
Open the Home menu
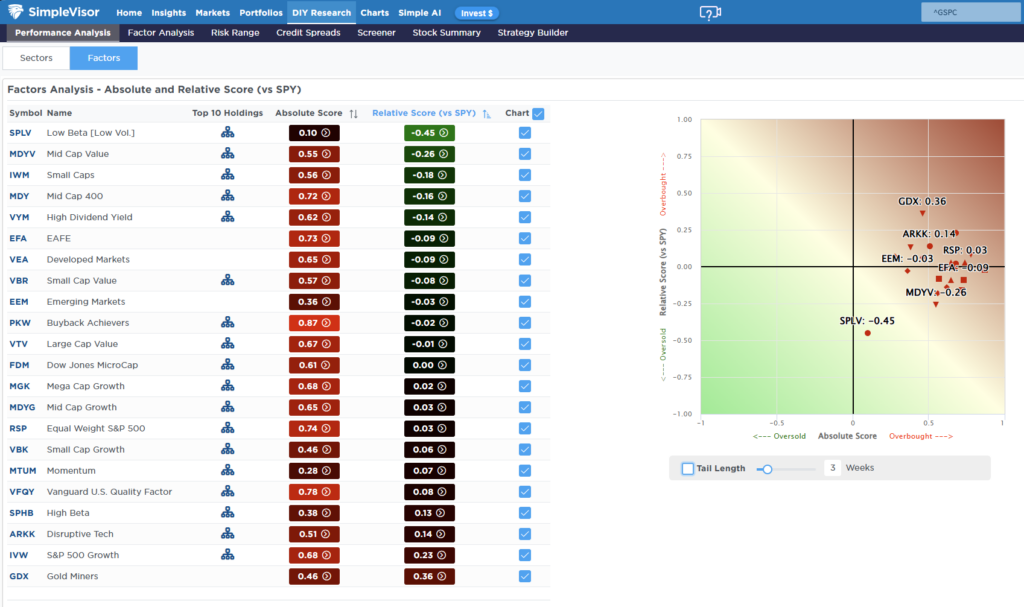[x=129, y=12]
